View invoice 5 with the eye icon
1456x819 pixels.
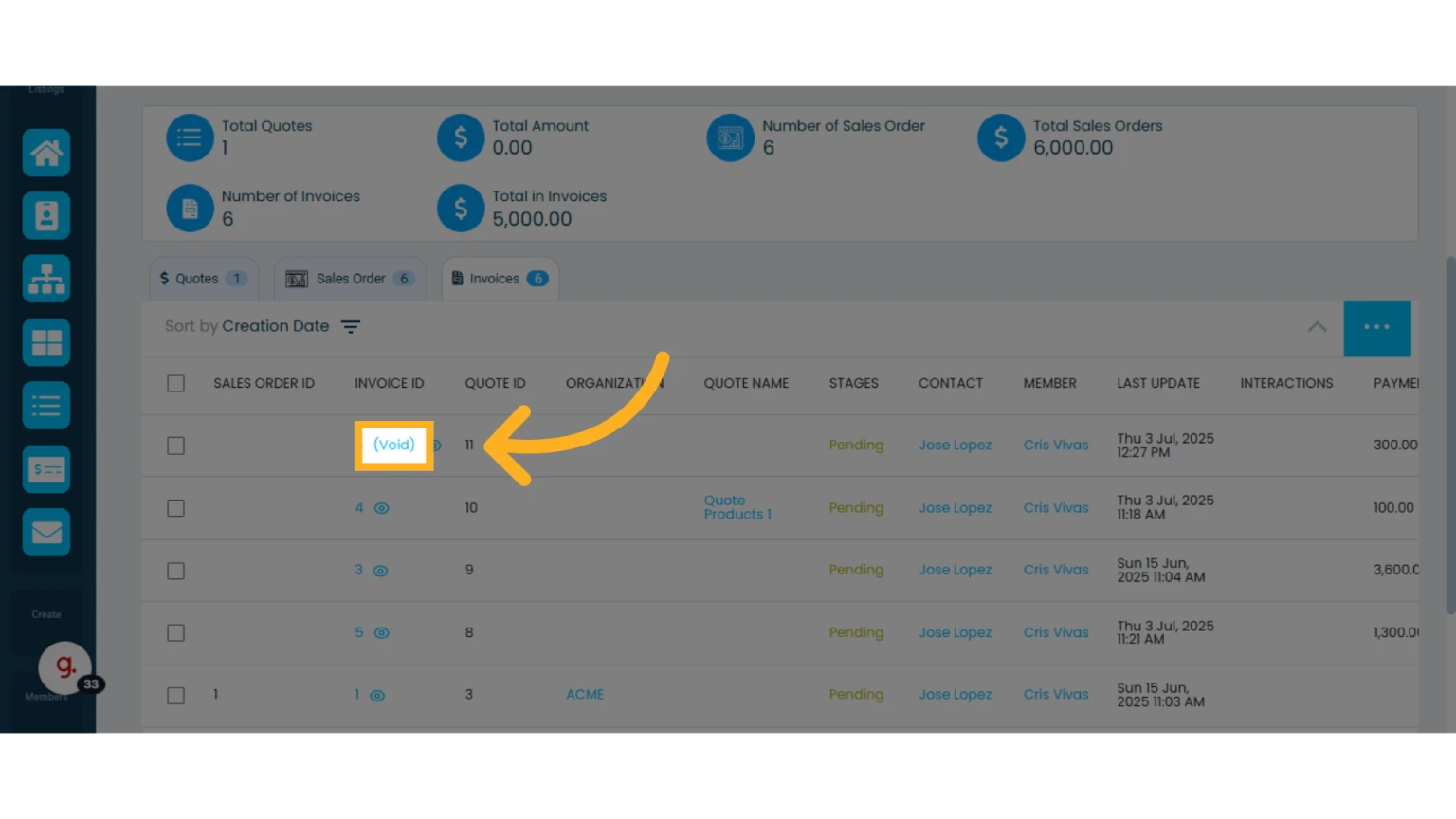[382, 633]
